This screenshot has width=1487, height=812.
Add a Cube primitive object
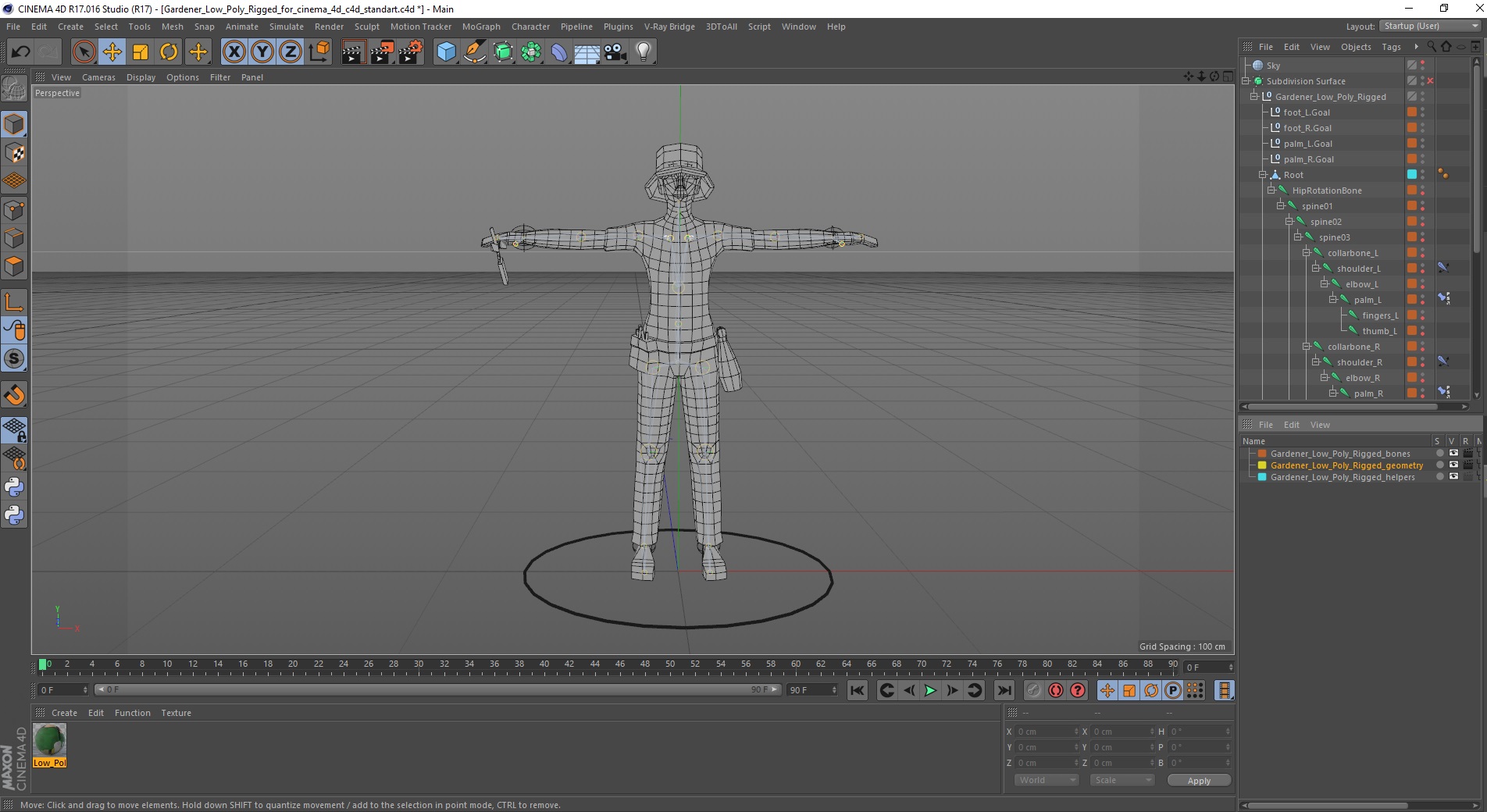(x=446, y=52)
